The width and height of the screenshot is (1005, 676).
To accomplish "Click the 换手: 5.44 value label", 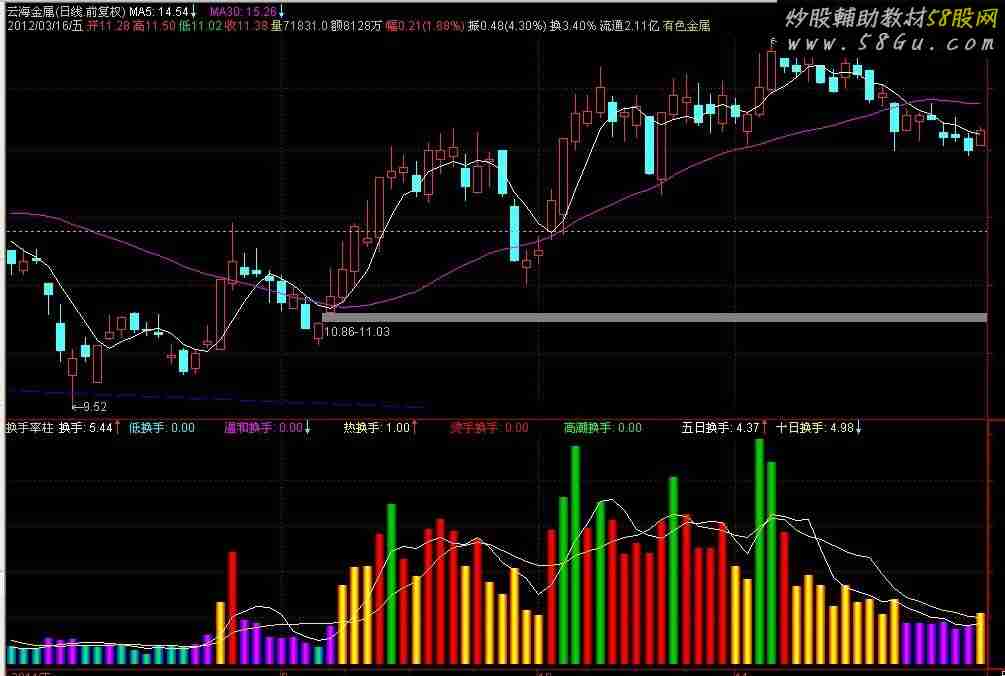I will click(86, 427).
